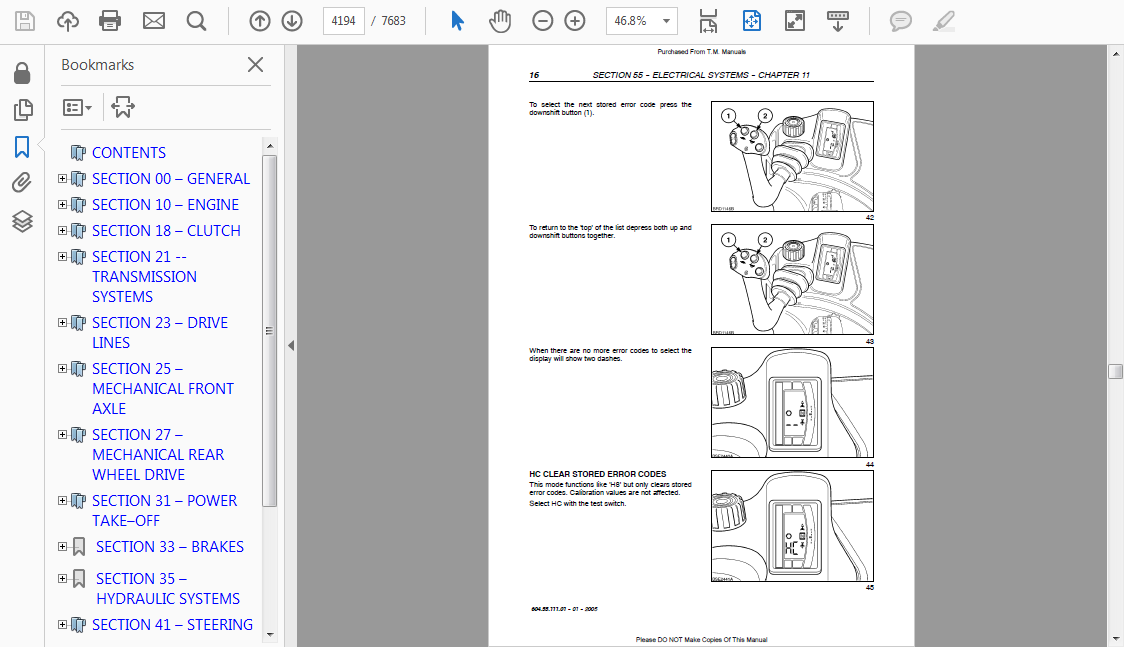Click document scrollbar up arrow
The image size is (1124, 647).
1115,53
